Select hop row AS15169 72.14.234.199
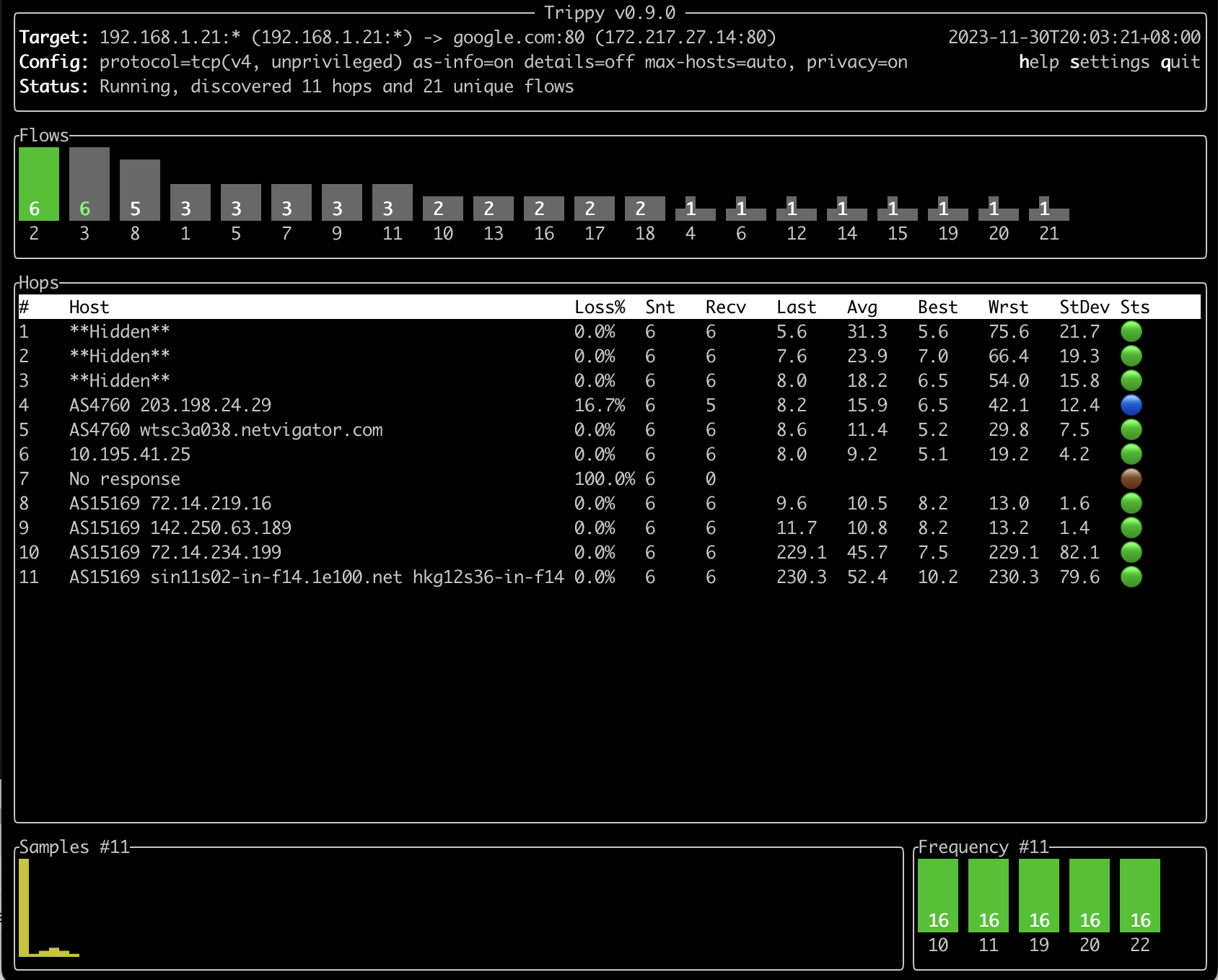 click(x=609, y=552)
